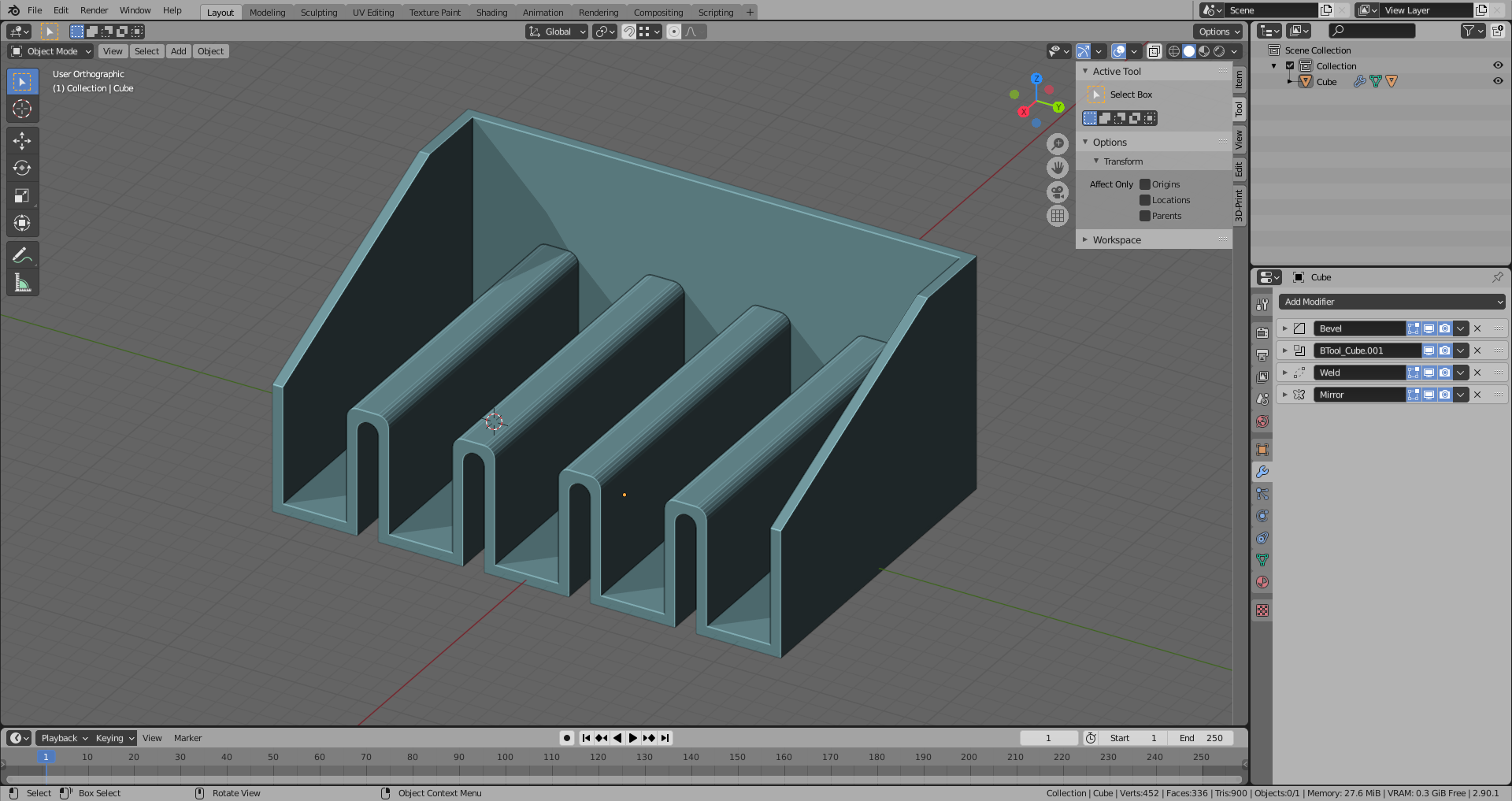This screenshot has width=1512, height=801.
Task: Enable Affect Only Origins checkbox
Action: click(1145, 184)
